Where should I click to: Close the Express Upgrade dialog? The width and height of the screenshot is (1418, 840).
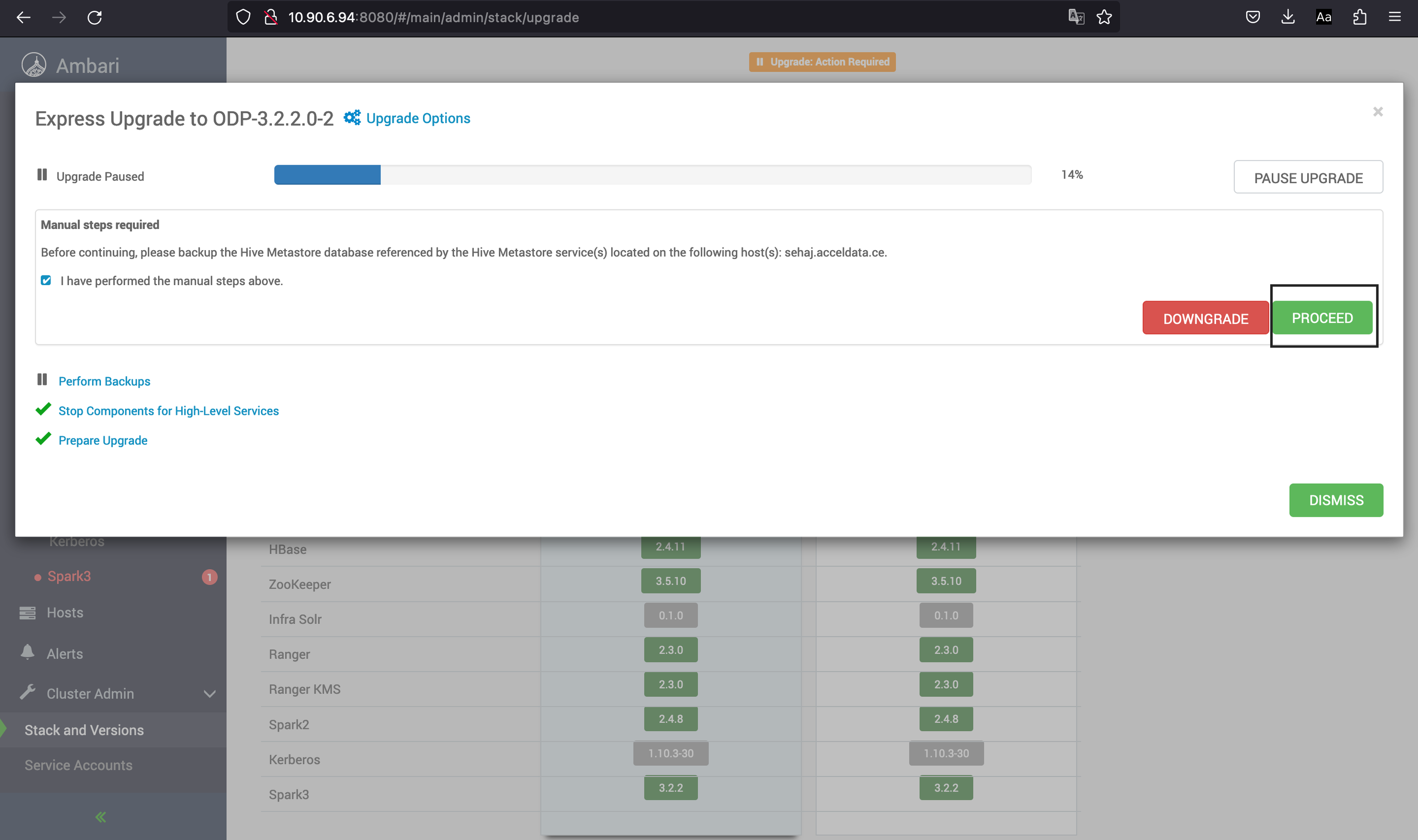[x=1378, y=112]
